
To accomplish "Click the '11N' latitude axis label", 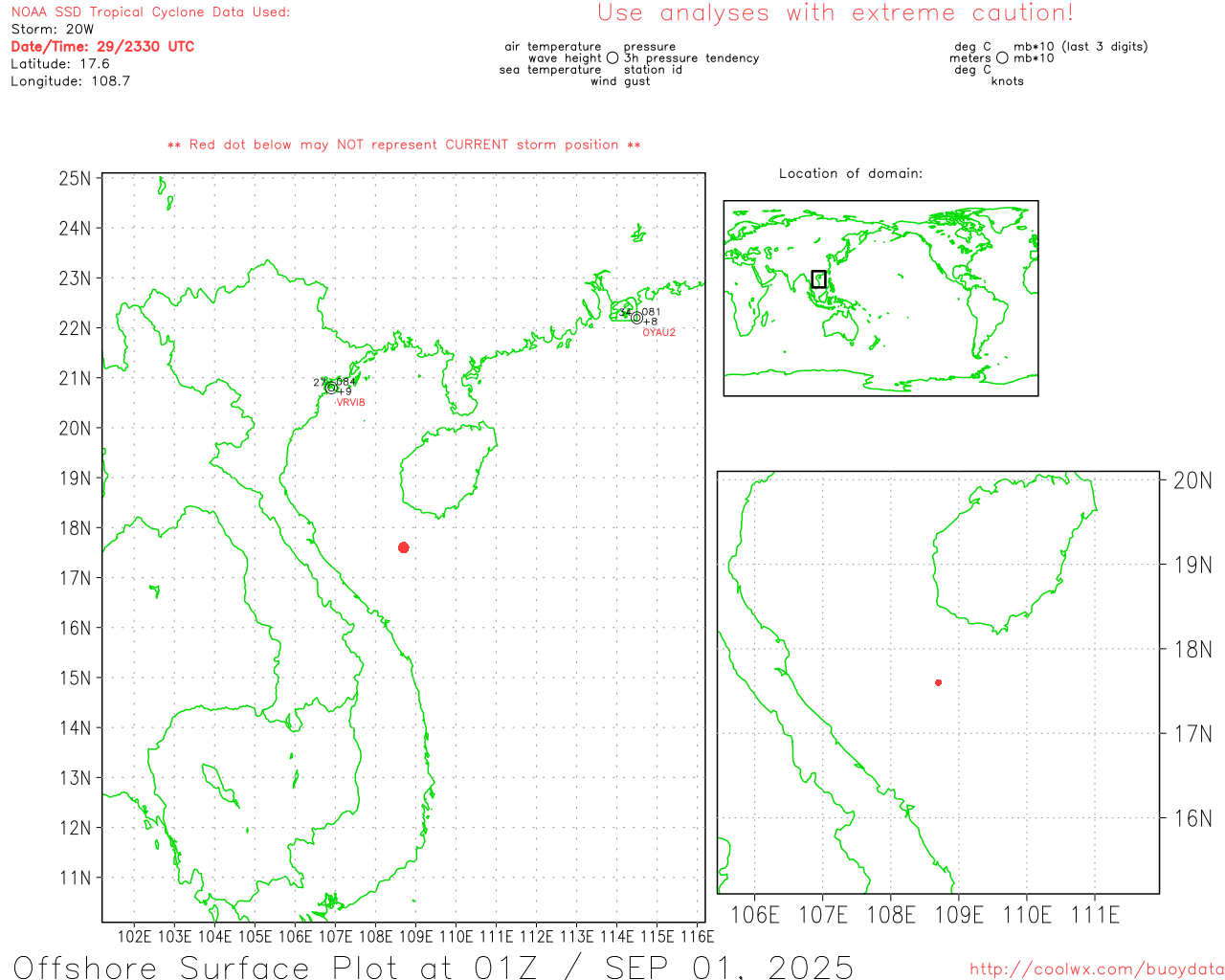I will (x=76, y=878).
